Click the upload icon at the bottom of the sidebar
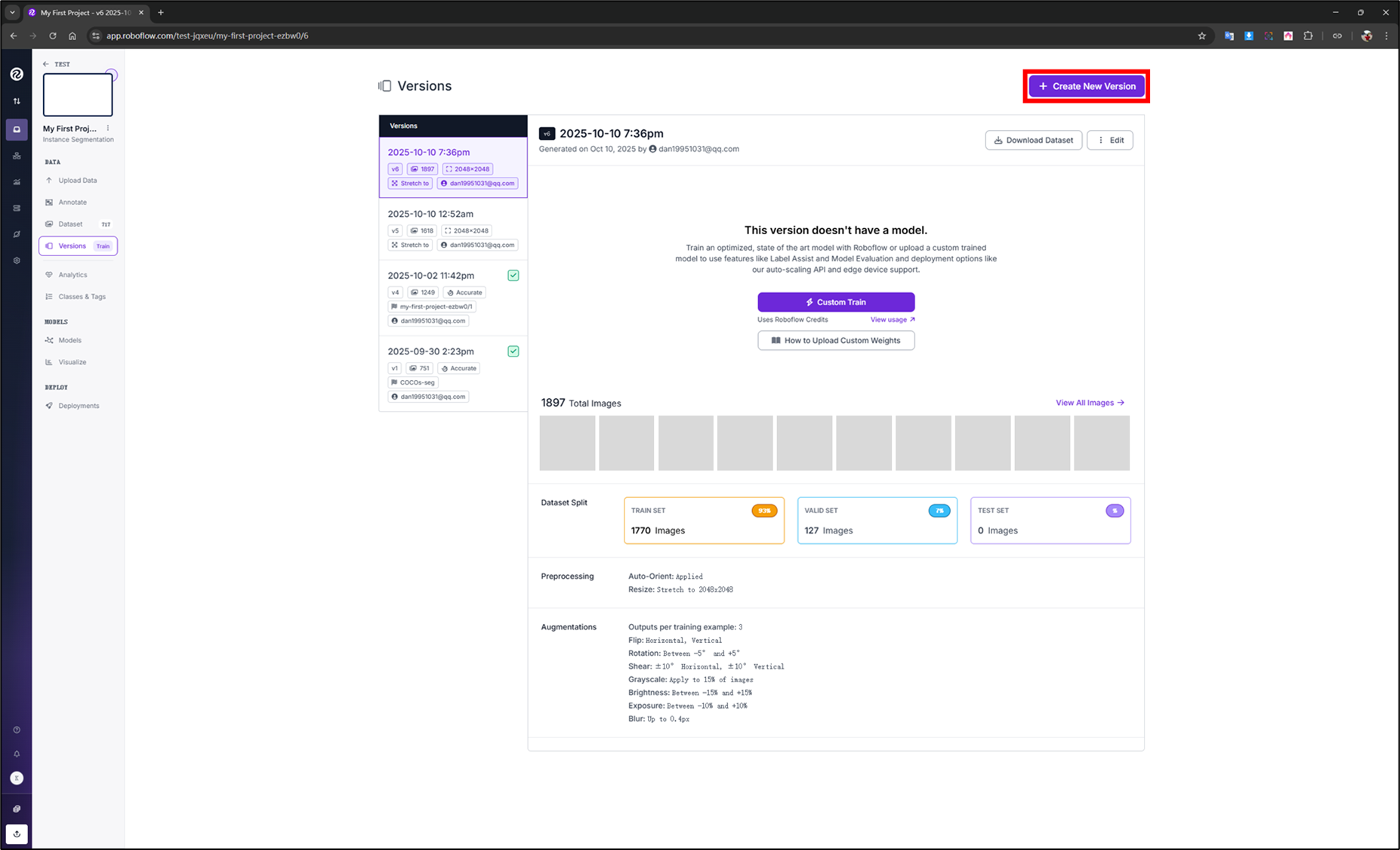 tap(17, 834)
